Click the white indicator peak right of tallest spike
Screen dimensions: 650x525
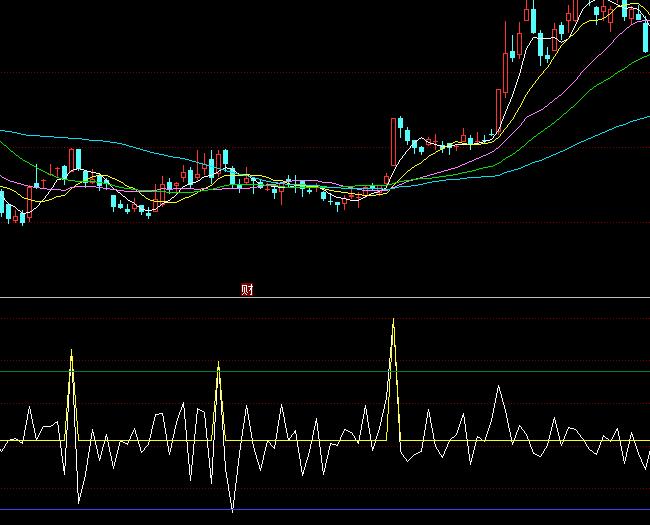498,387
